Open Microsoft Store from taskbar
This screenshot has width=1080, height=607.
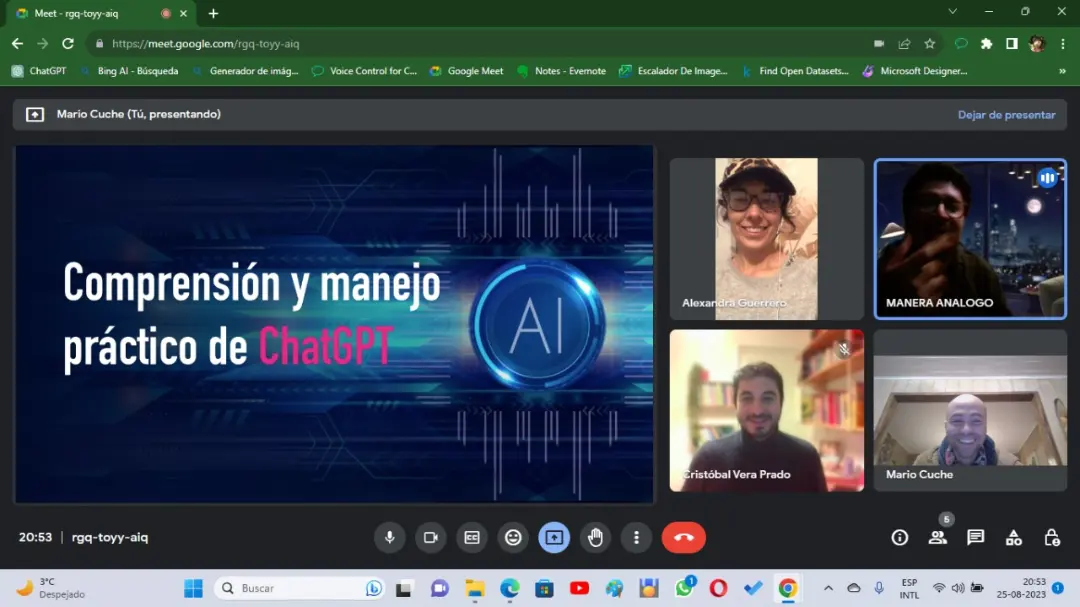545,588
